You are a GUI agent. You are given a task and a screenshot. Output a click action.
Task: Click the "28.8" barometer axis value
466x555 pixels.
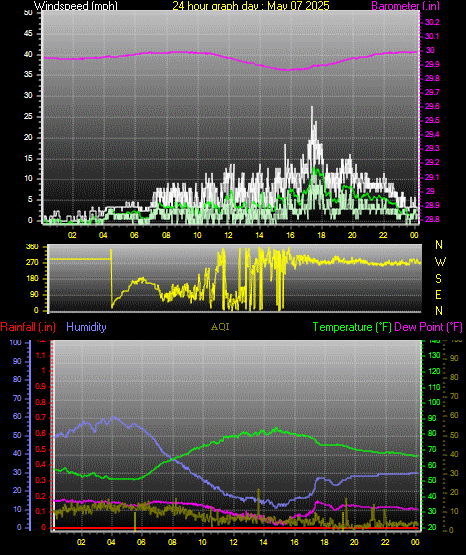click(x=432, y=219)
